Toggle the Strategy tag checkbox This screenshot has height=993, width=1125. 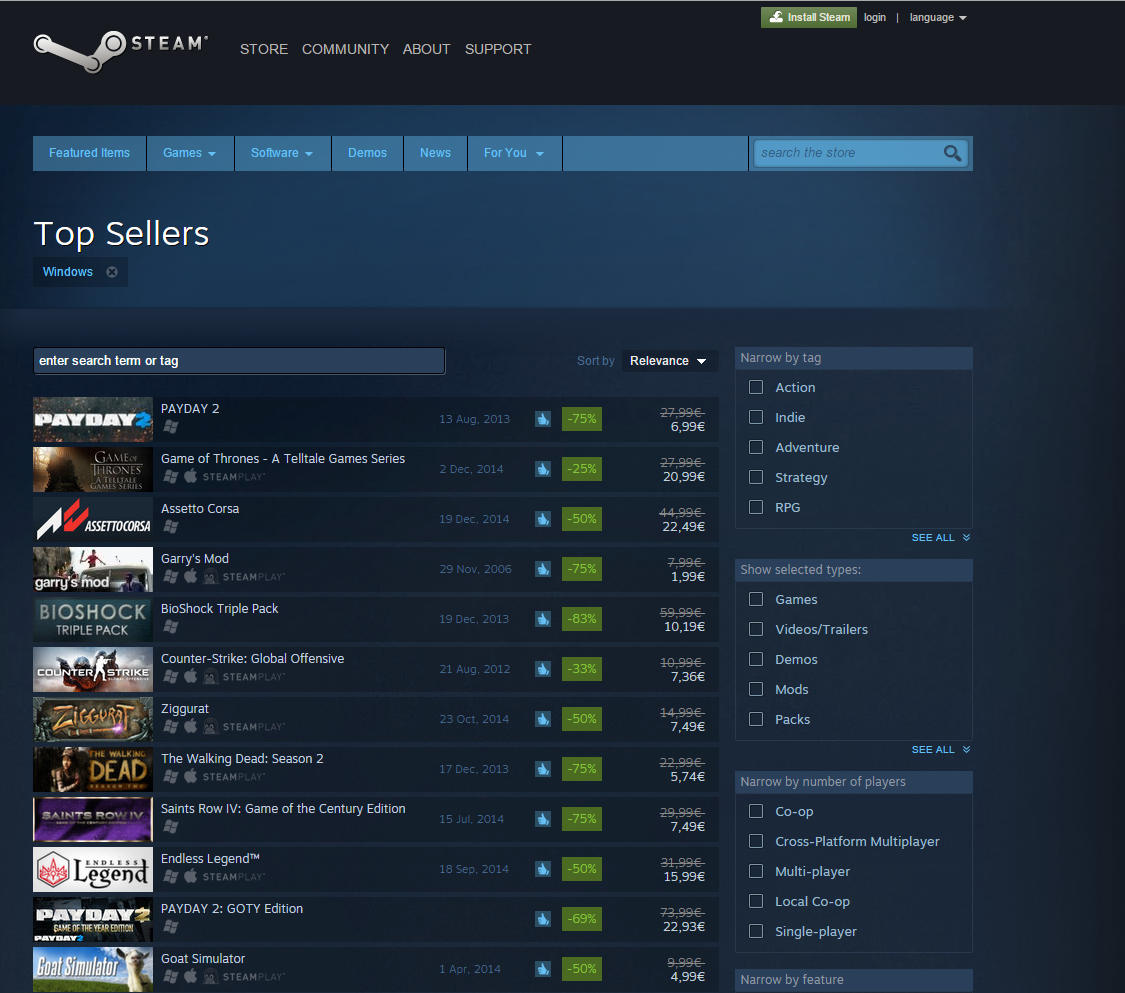[x=756, y=477]
